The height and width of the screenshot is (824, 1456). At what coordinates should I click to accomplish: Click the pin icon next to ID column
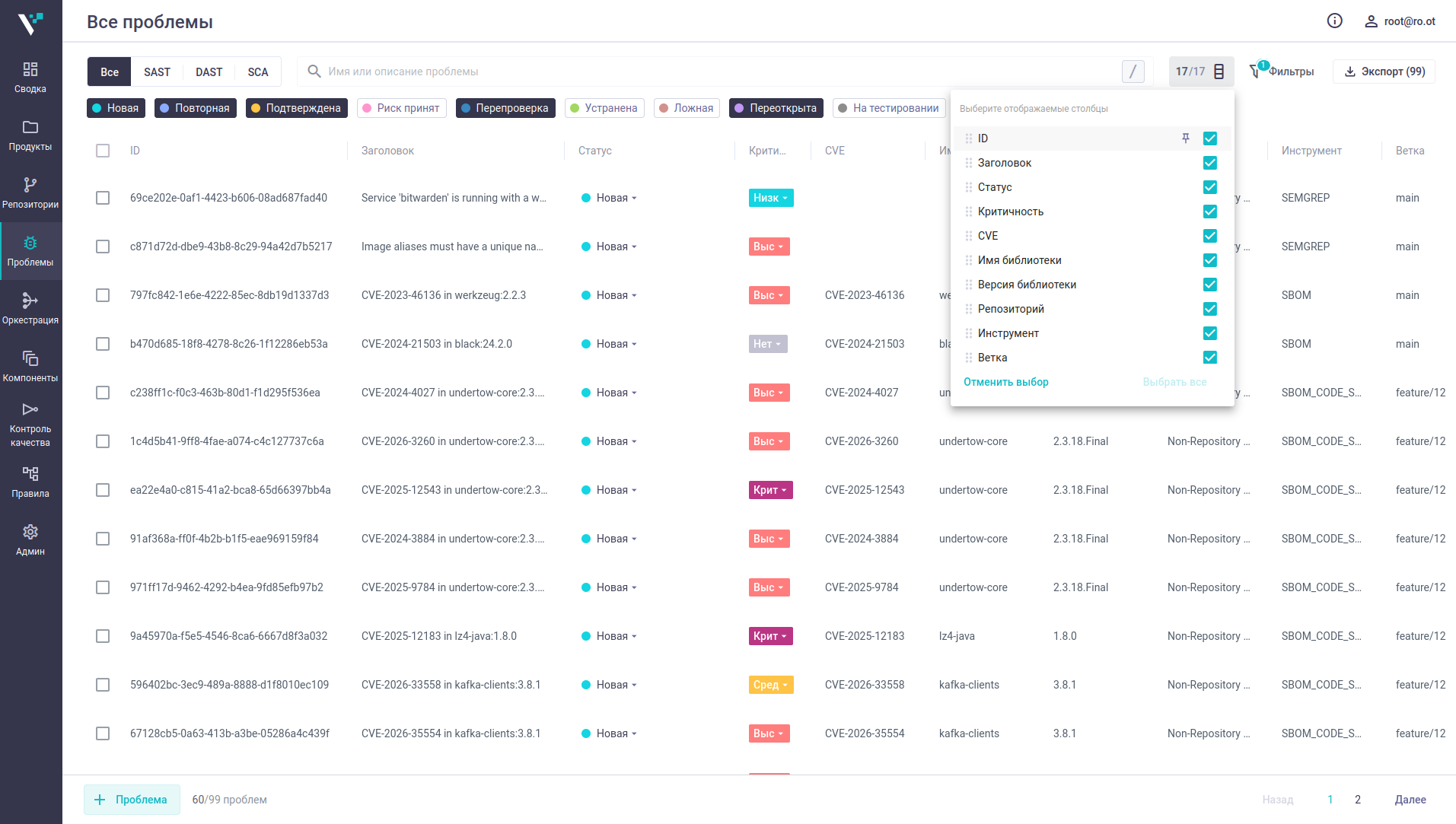click(x=1185, y=138)
